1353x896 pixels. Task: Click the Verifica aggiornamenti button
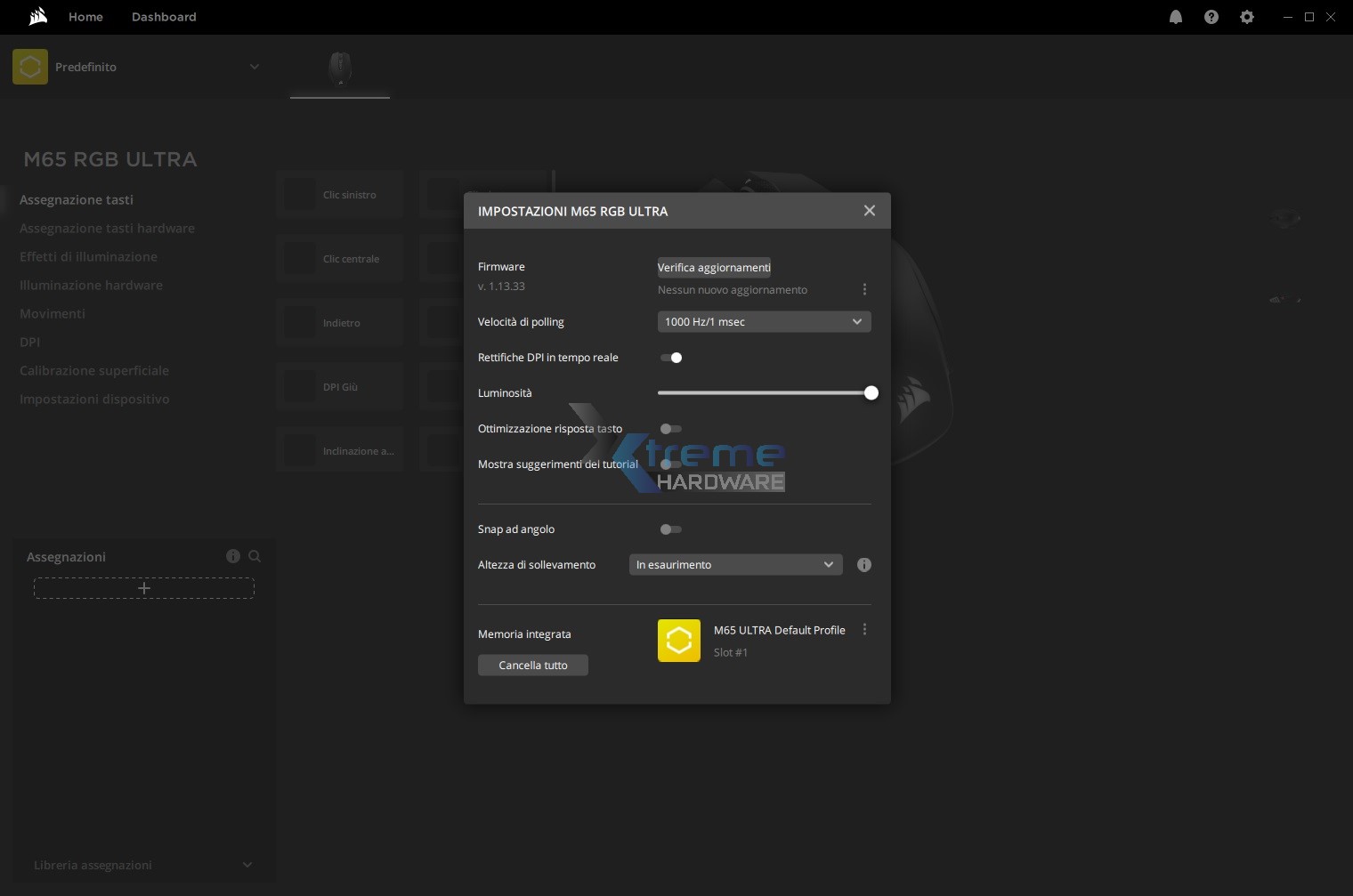(714, 268)
